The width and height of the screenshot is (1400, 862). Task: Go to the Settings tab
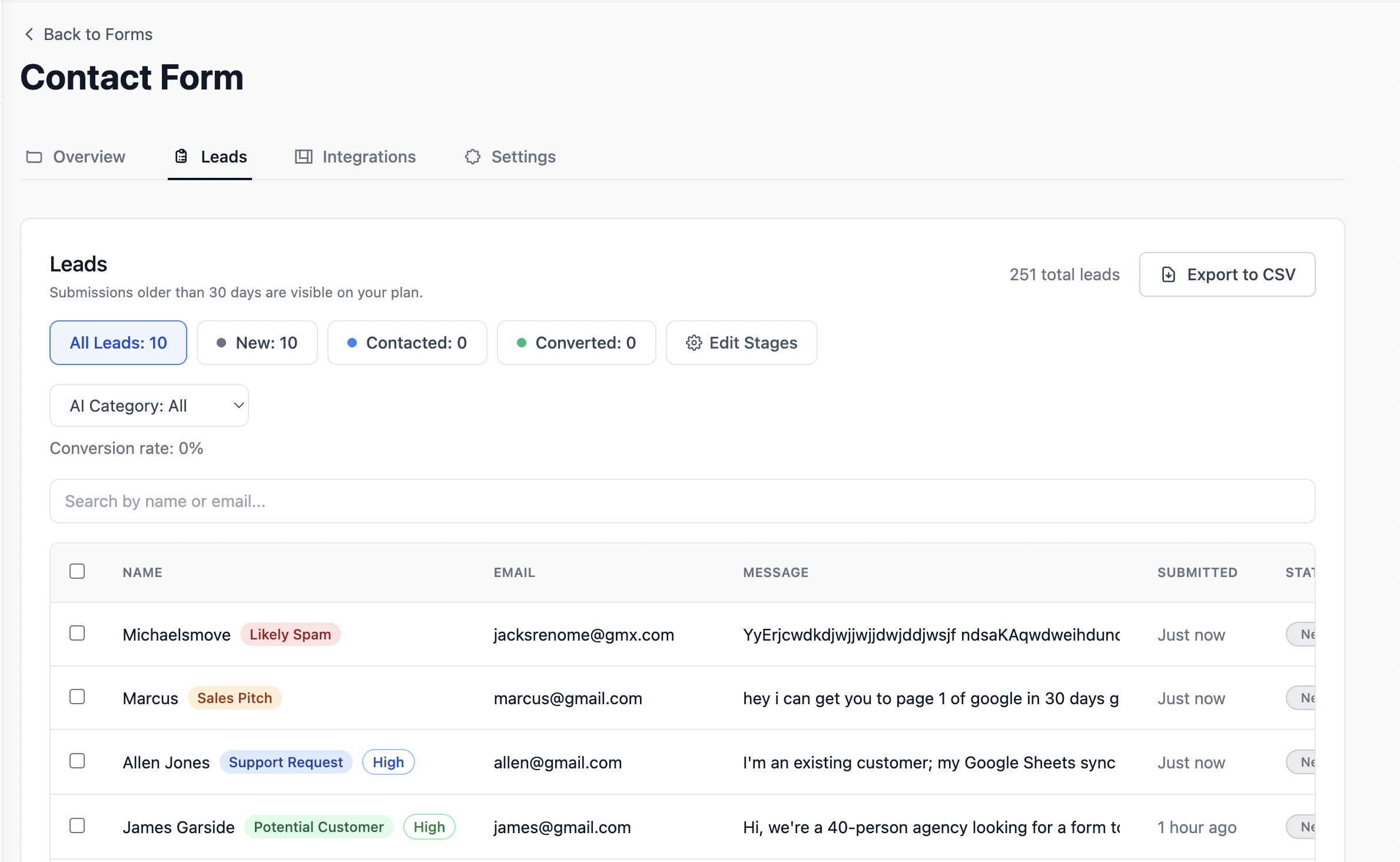(510, 157)
